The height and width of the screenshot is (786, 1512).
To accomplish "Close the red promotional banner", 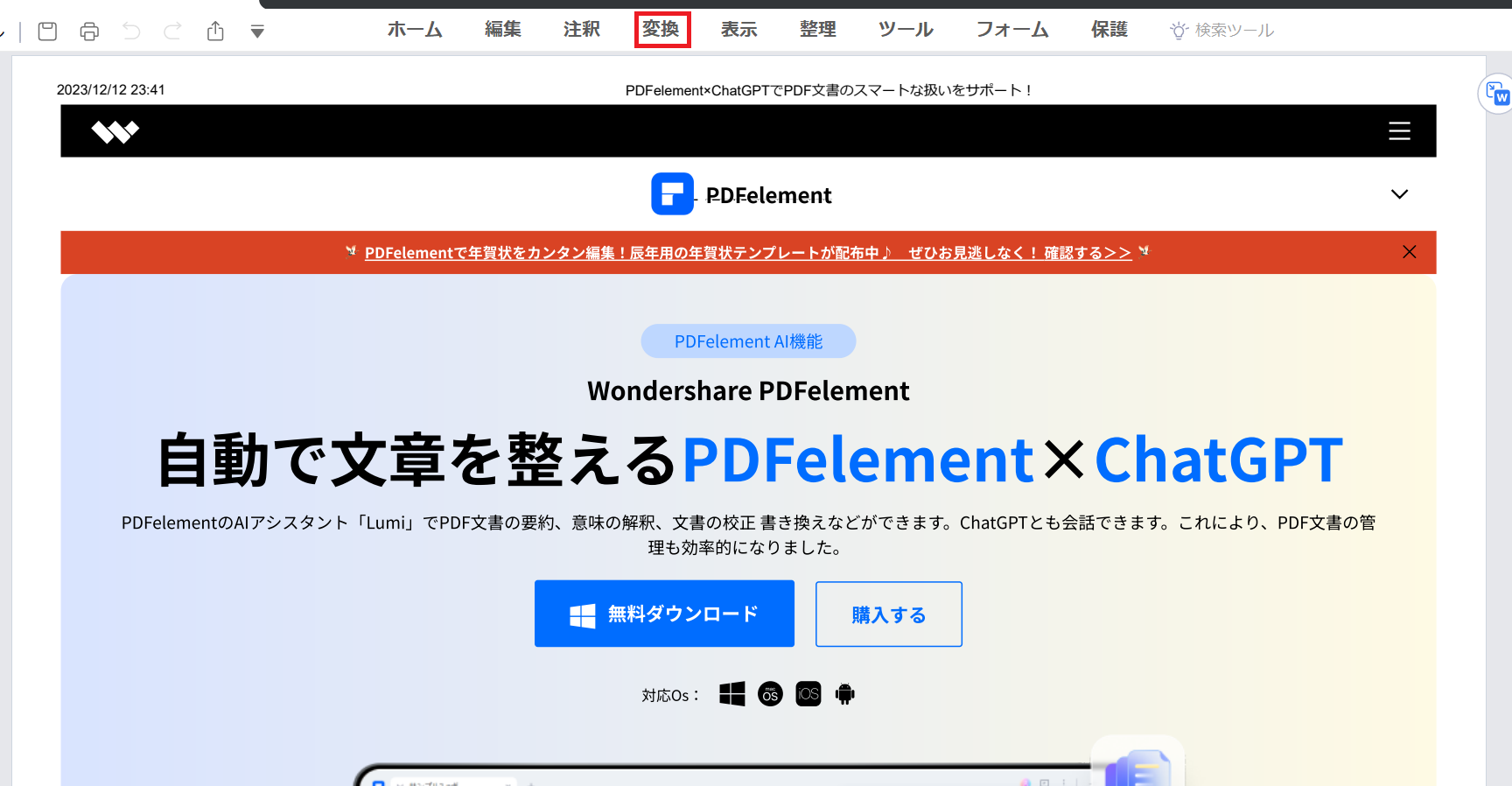I will [x=1409, y=252].
